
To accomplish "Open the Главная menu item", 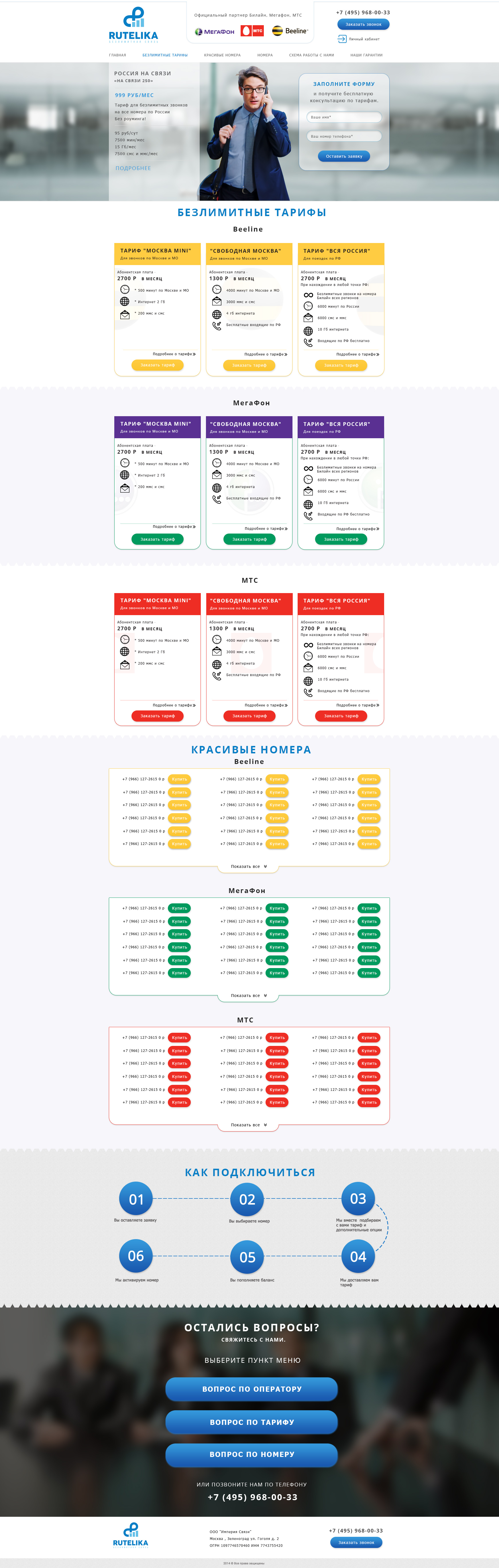I will coord(118,56).
